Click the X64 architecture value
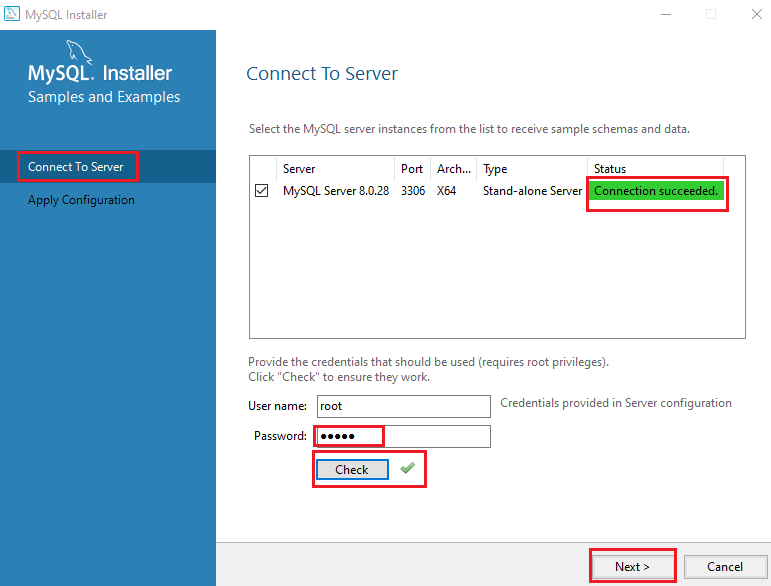 pos(446,191)
